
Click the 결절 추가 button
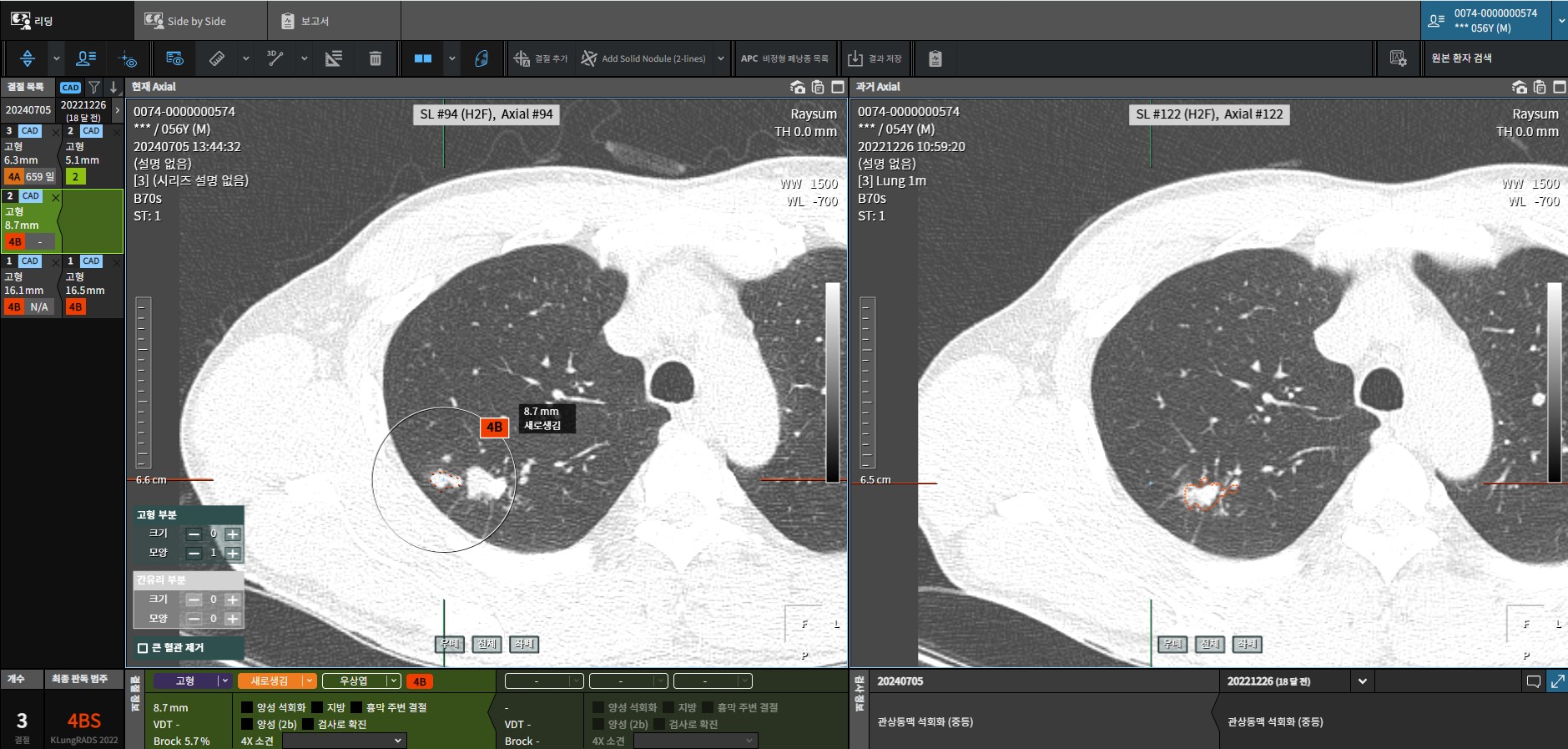541,58
